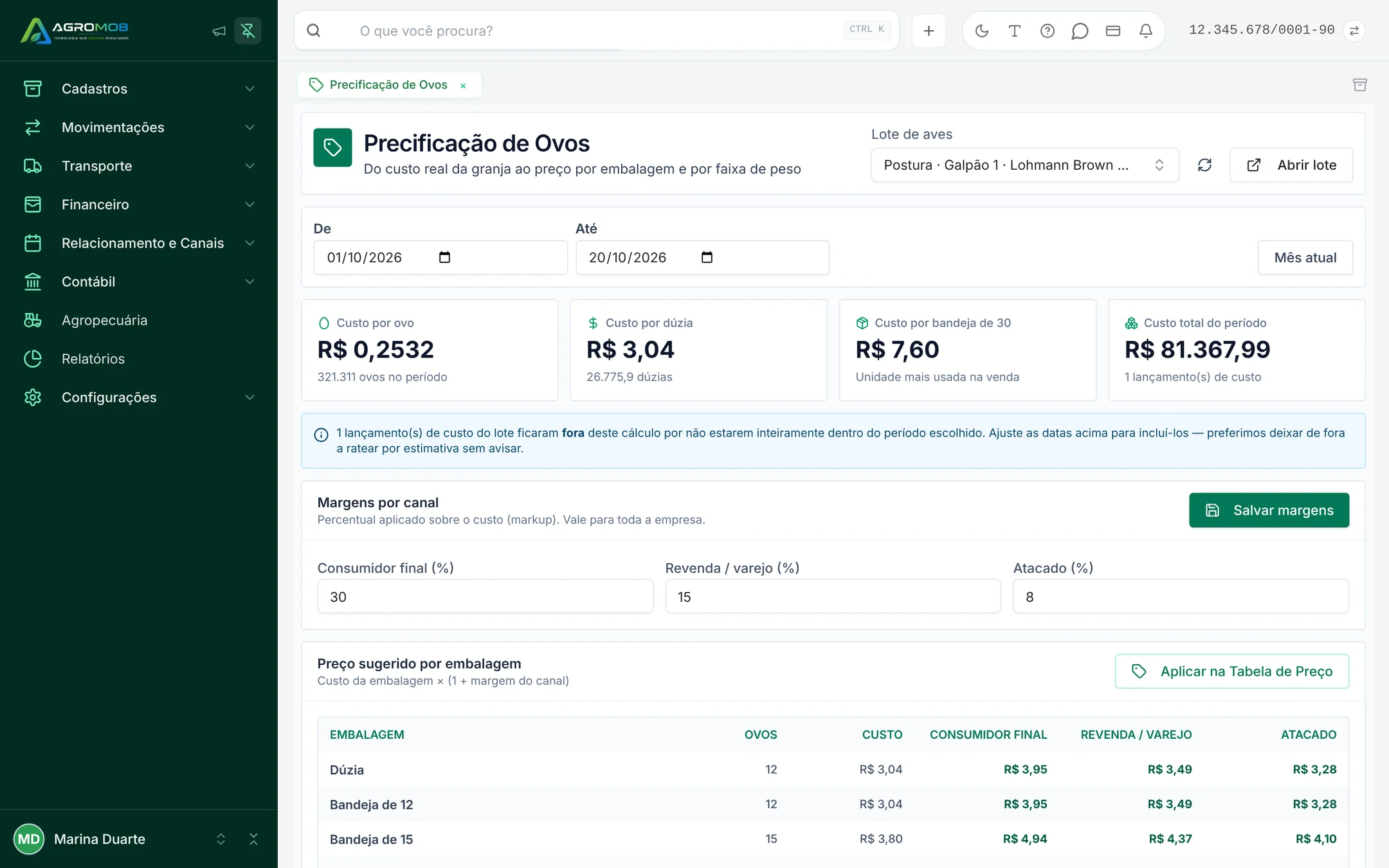The width and height of the screenshot is (1389, 868).
Task: Select the Precificação de Ovos tab
Action: pos(388,85)
